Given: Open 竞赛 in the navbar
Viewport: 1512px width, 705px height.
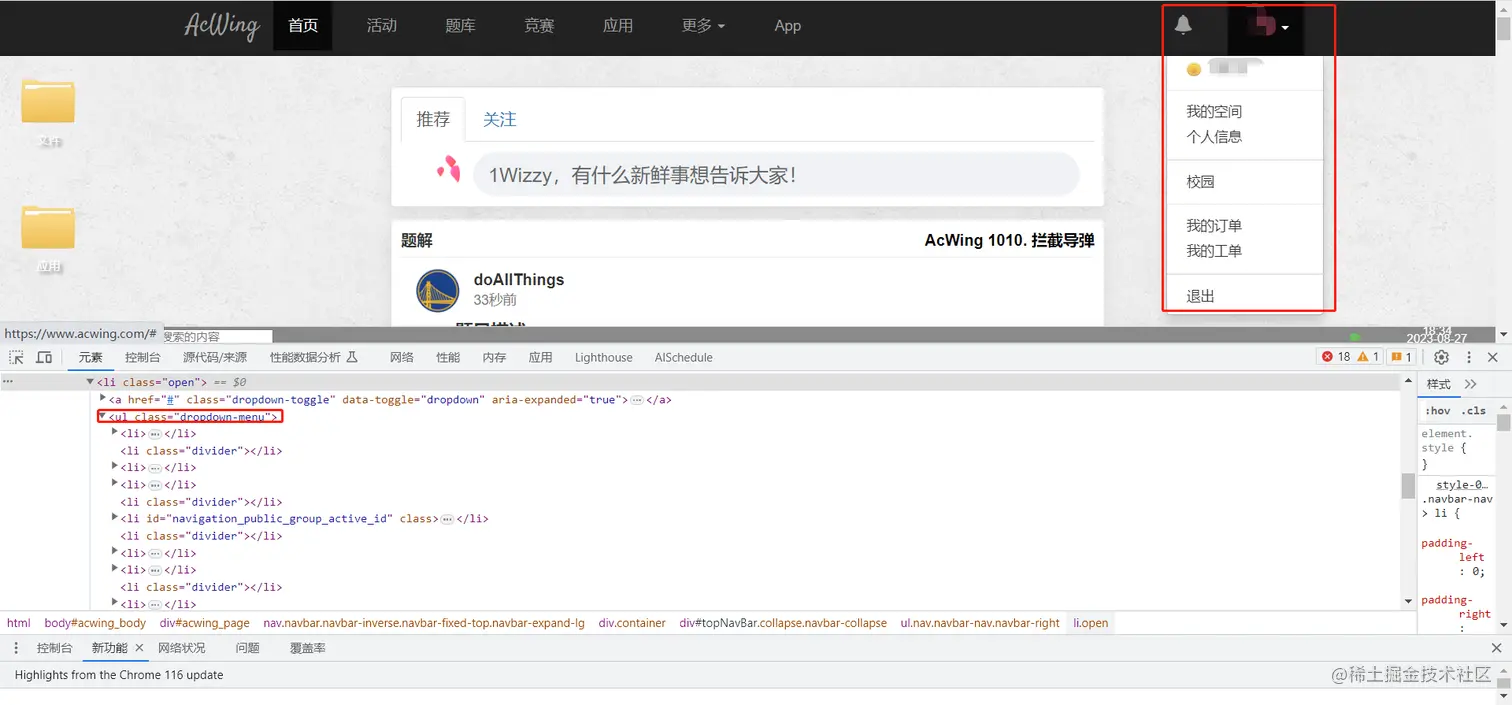Looking at the screenshot, I should pos(539,26).
